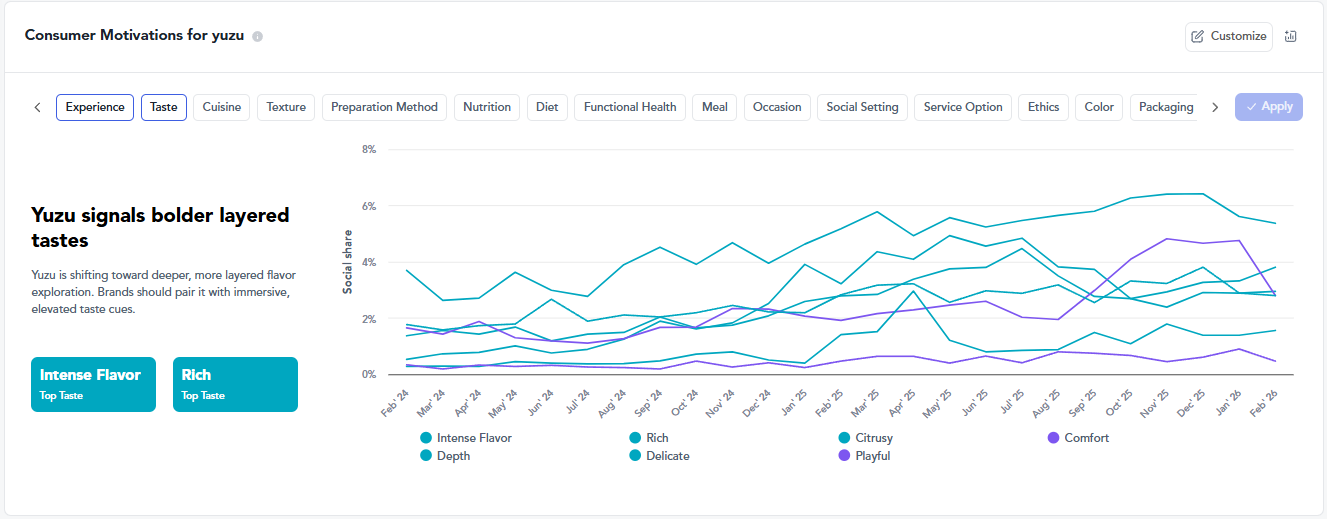The image size is (1327, 519).
Task: Click the info icon beside the yuzu title
Action: [x=258, y=36]
